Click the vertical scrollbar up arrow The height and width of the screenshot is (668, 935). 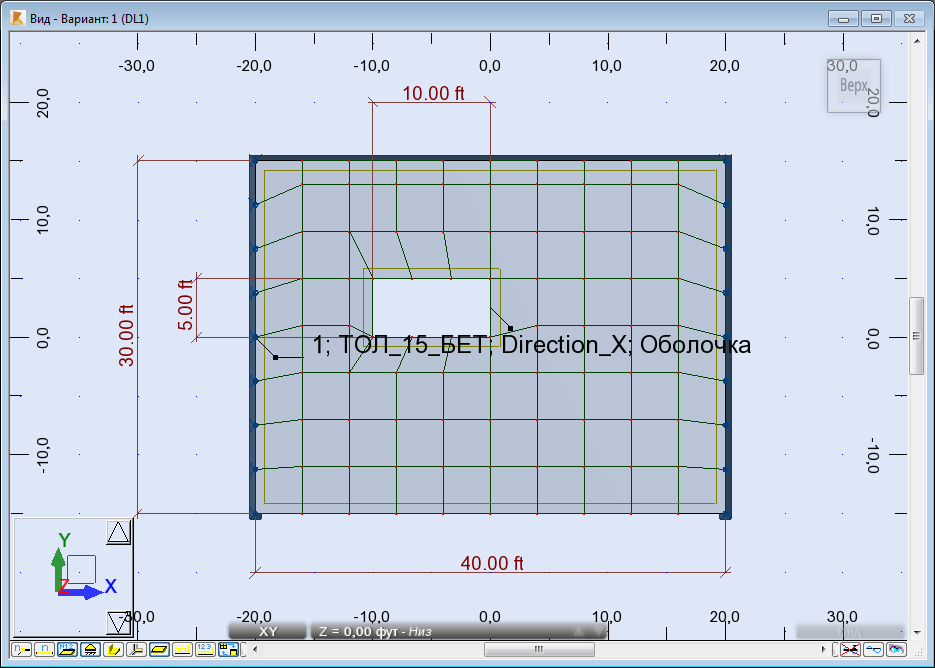(917, 41)
